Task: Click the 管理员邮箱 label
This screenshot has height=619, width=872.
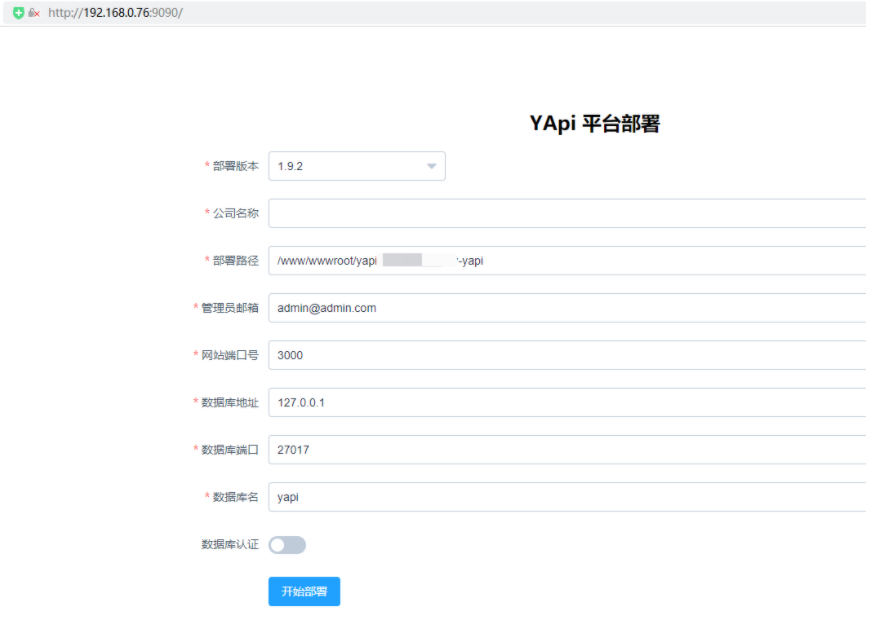Action: [230, 308]
